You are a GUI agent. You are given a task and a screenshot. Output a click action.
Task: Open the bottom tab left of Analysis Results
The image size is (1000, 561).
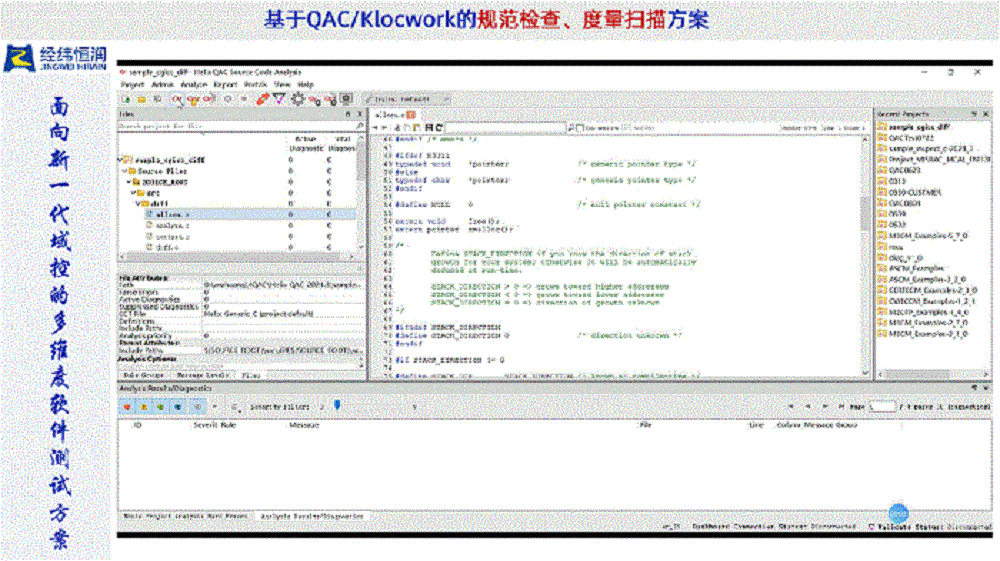(x=186, y=516)
